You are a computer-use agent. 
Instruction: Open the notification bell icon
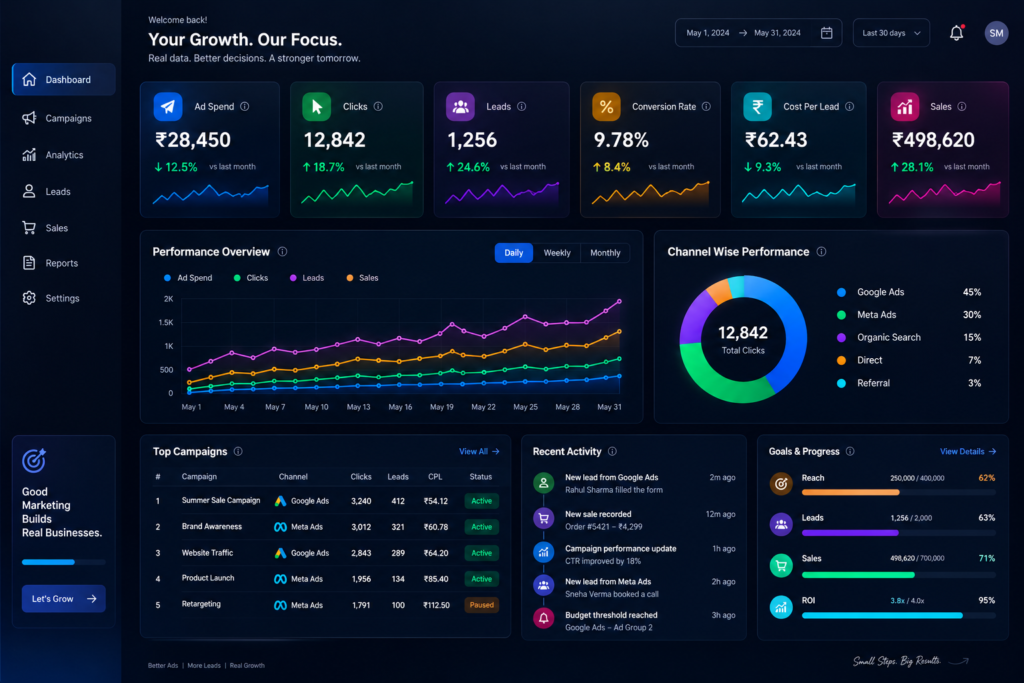(x=956, y=33)
